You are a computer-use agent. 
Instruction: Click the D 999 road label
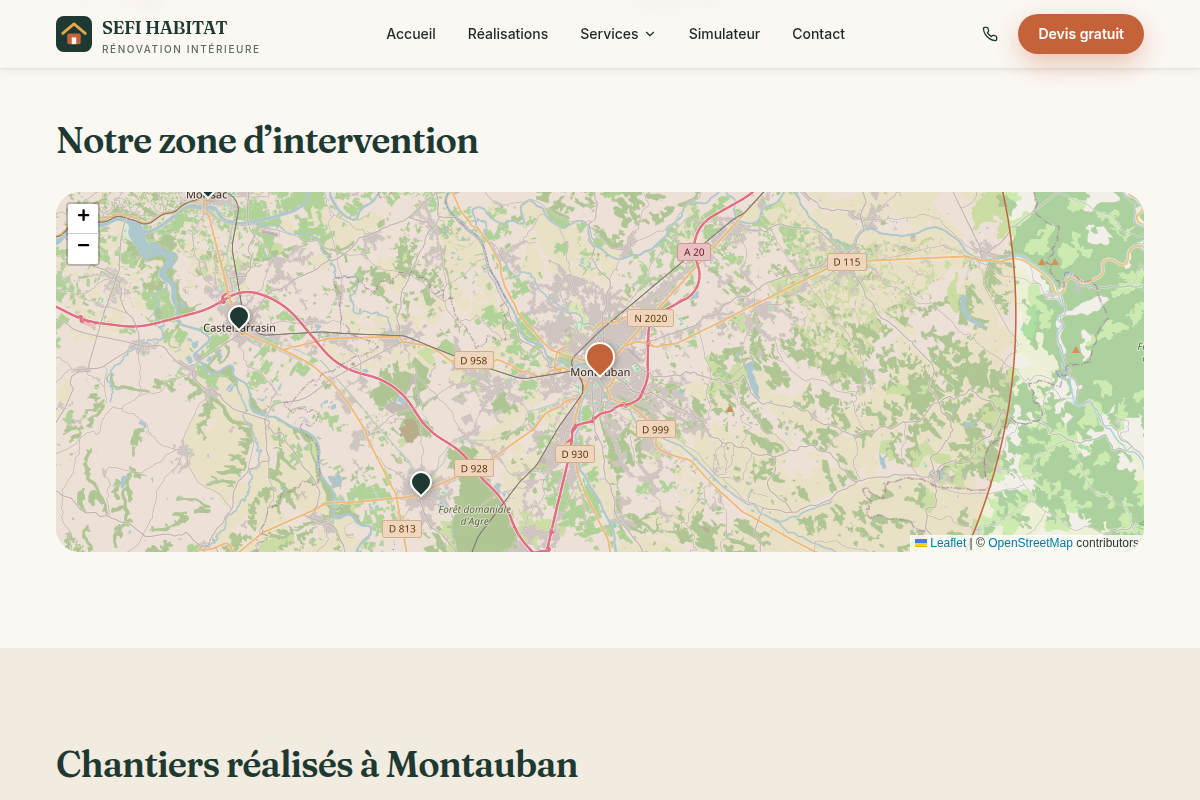click(x=656, y=429)
